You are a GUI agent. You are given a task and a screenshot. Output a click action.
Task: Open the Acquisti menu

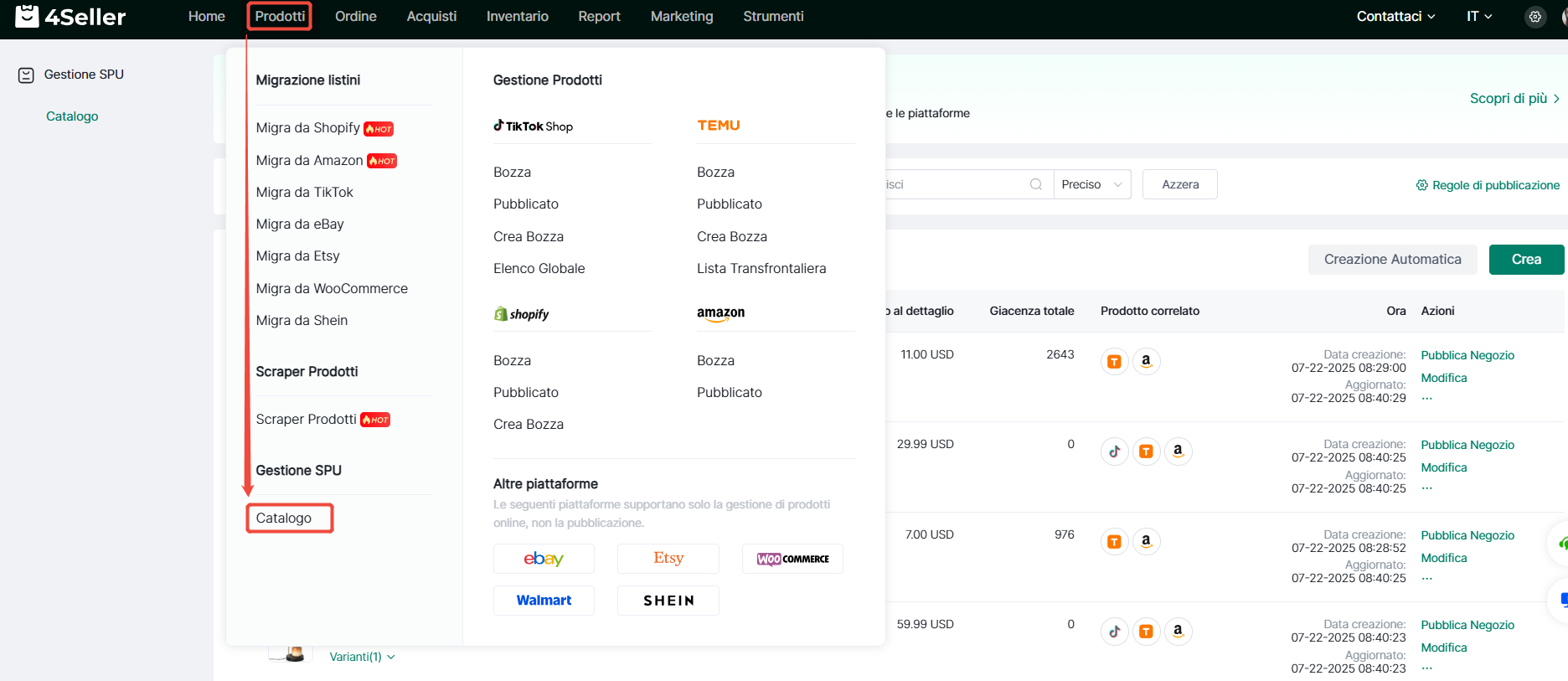pos(431,17)
